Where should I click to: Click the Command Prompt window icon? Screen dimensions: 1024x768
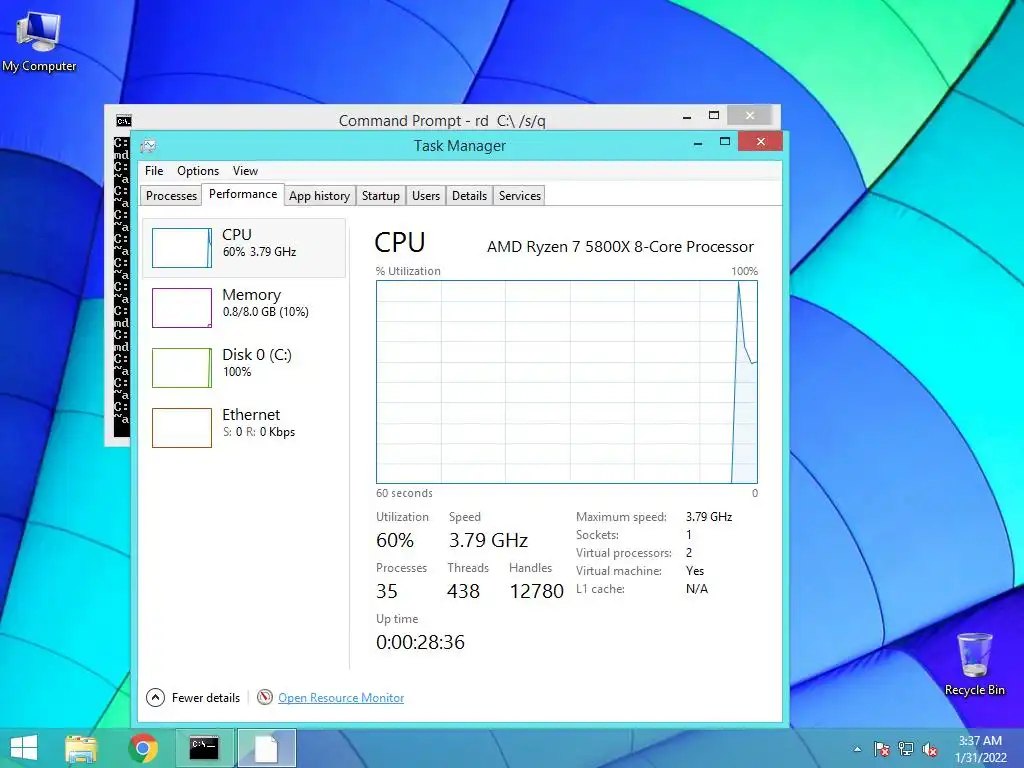[x=123, y=121]
